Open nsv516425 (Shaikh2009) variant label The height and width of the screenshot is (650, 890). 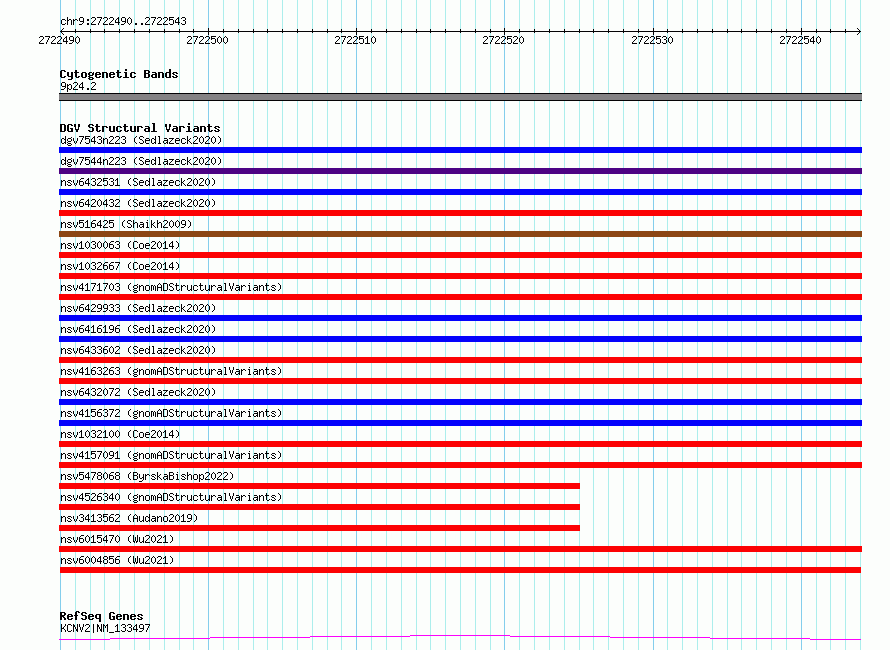click(126, 224)
